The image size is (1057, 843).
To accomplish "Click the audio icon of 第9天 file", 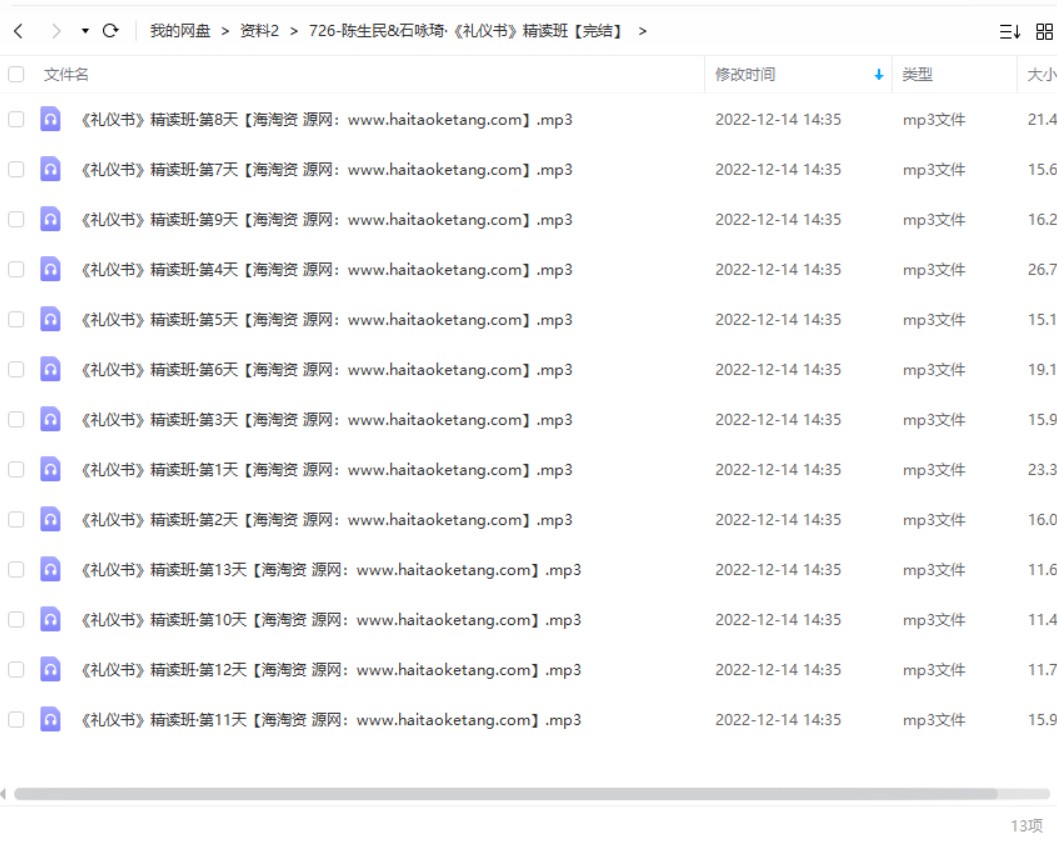I will 51,220.
